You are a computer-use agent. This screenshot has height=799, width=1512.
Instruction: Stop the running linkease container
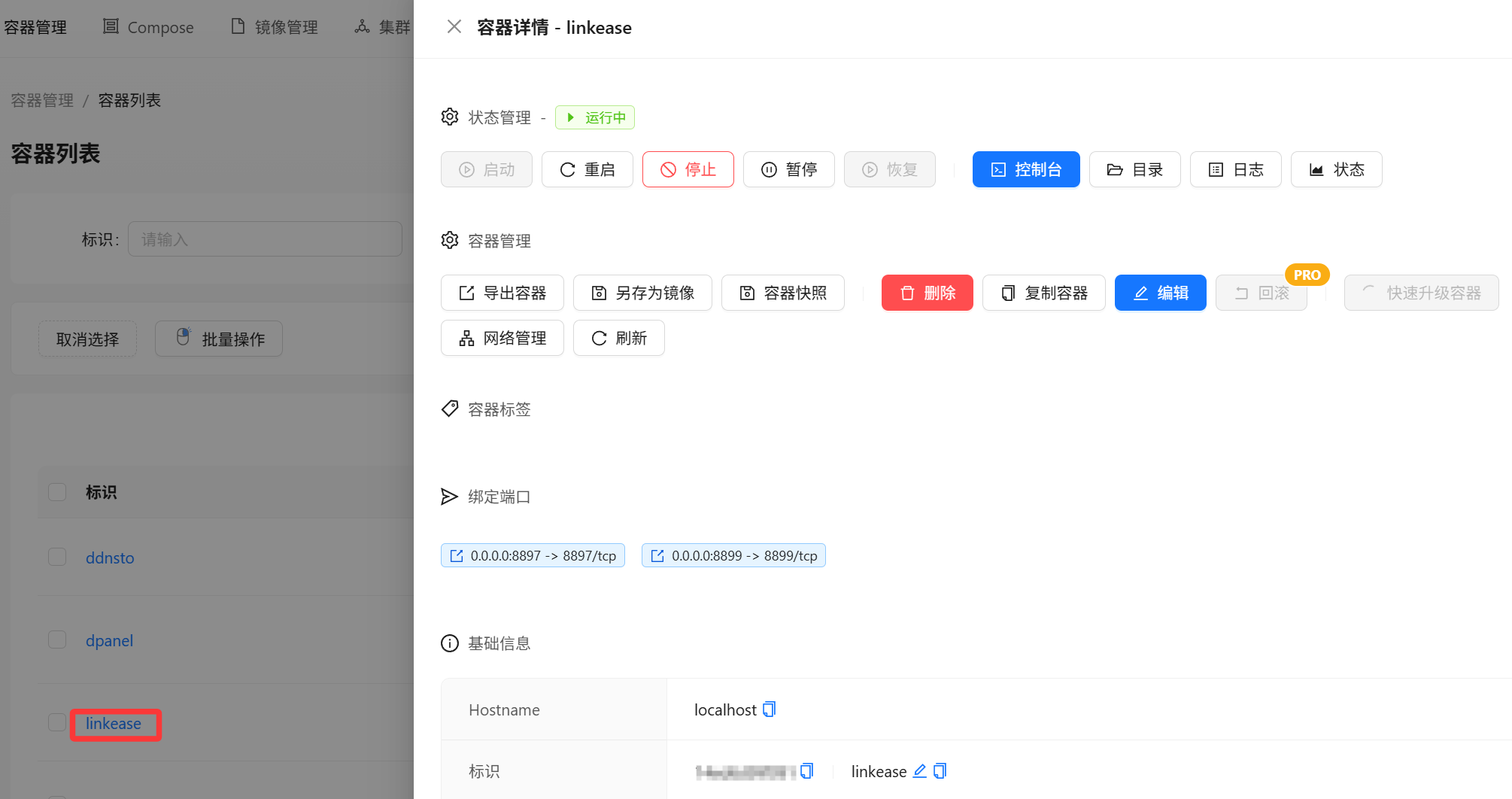688,169
